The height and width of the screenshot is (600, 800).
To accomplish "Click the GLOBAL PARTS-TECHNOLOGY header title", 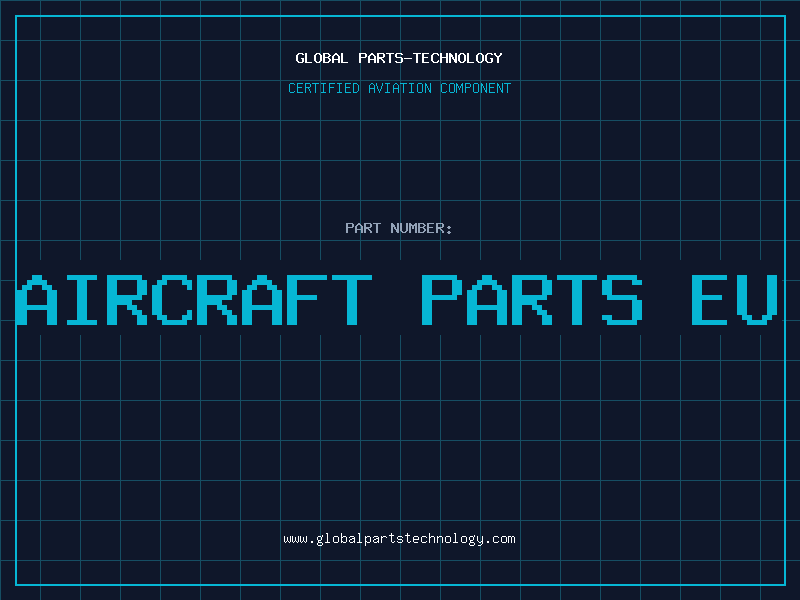I will 399,58.
